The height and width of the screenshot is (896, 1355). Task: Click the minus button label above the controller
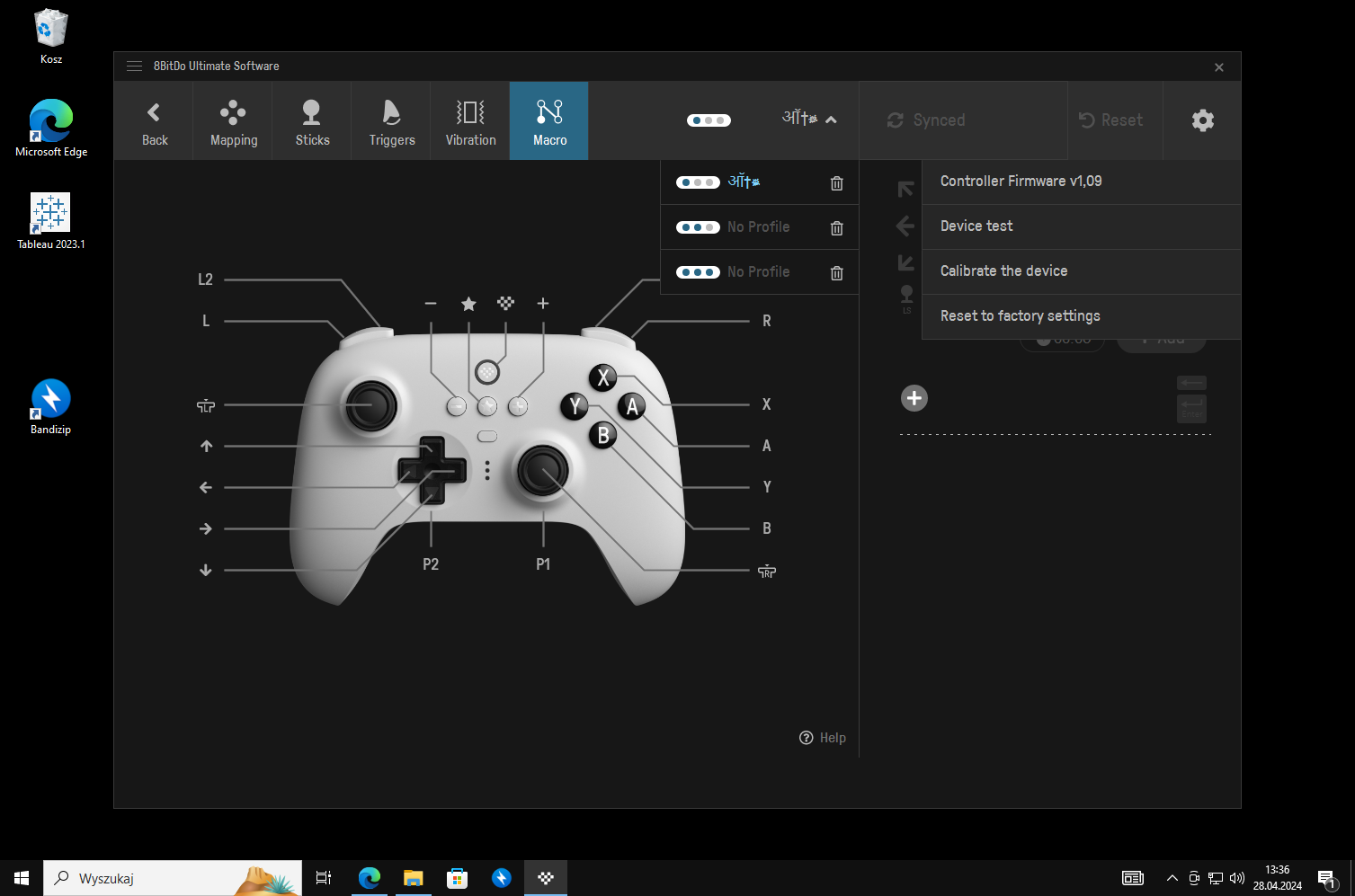tap(431, 304)
